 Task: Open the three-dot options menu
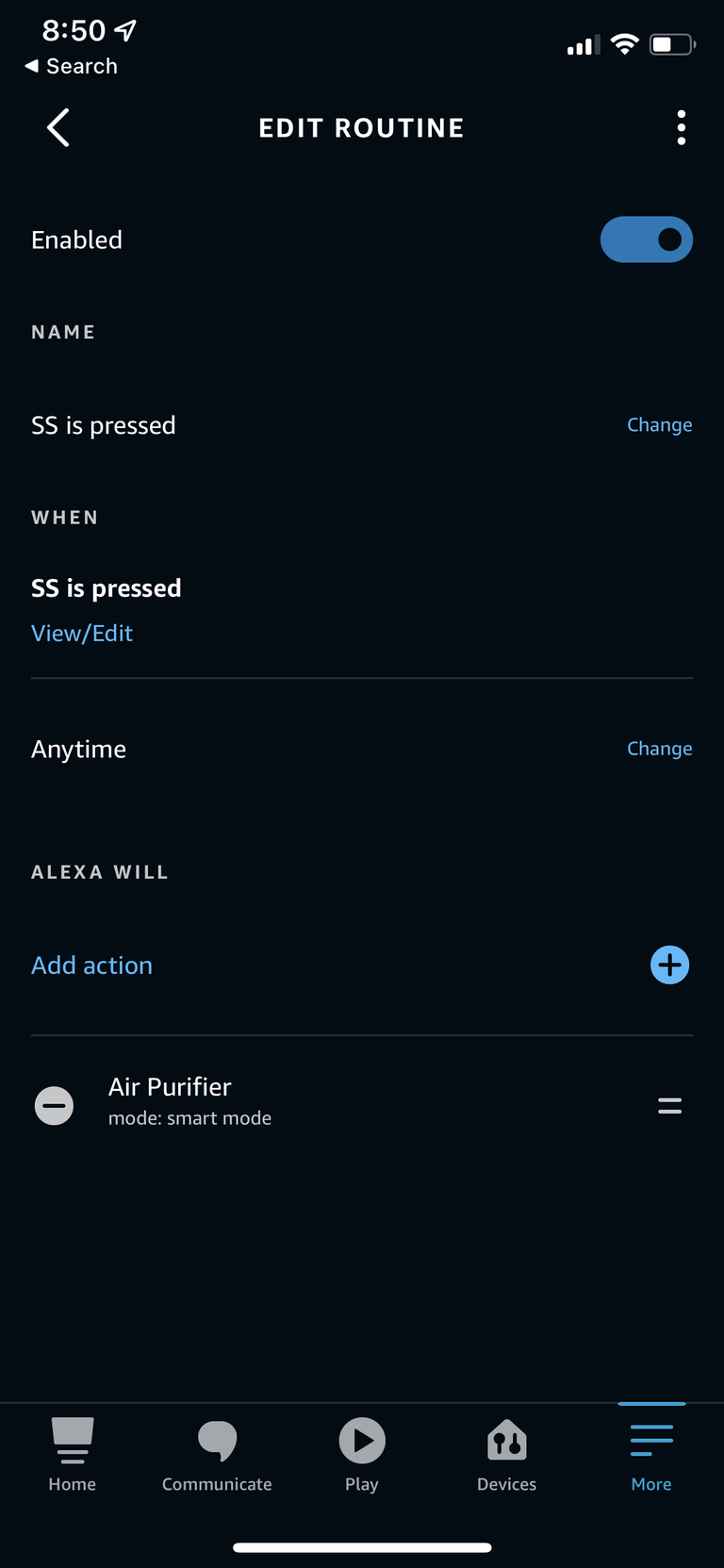[x=681, y=127]
